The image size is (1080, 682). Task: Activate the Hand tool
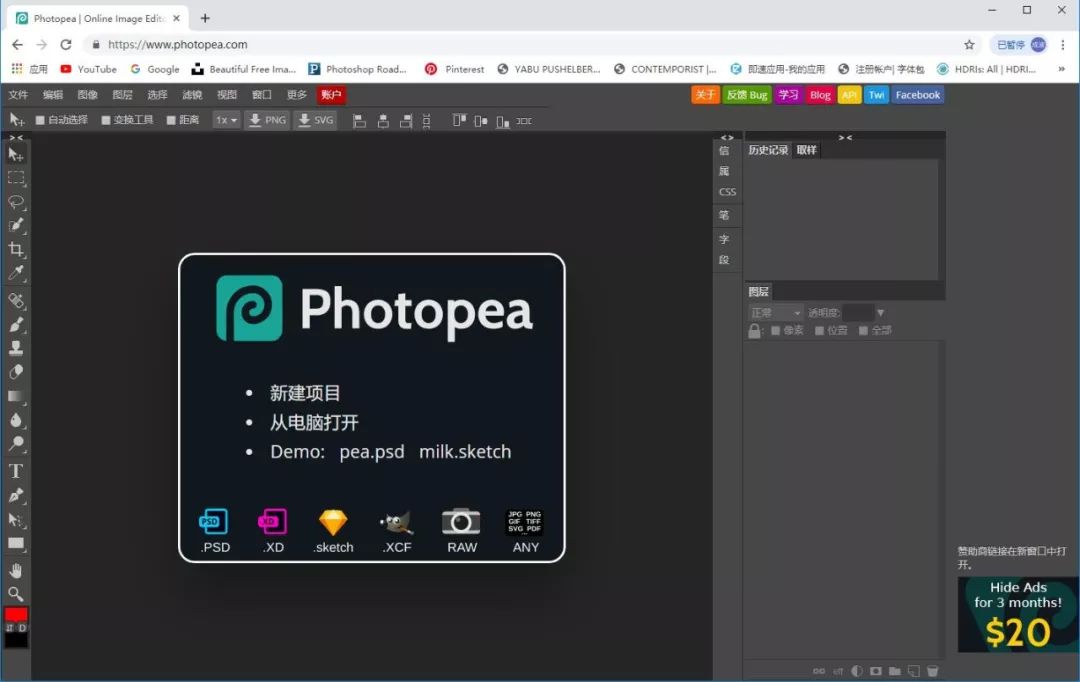tap(16, 570)
